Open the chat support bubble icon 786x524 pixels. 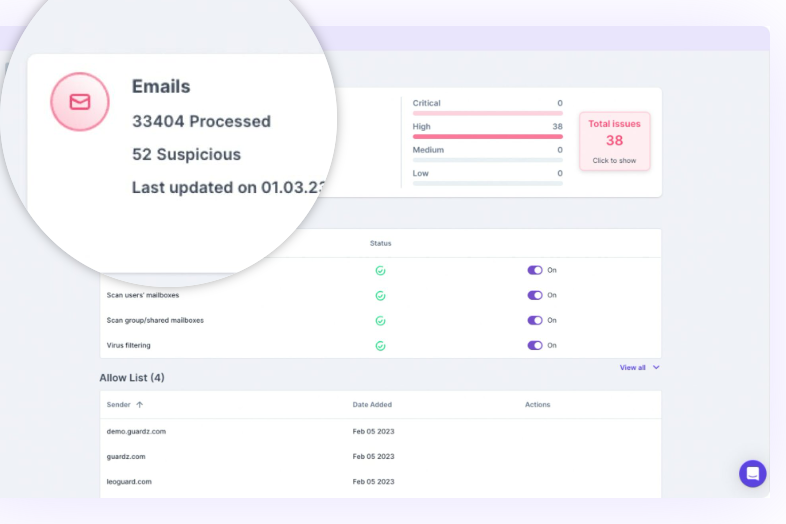[x=752, y=473]
